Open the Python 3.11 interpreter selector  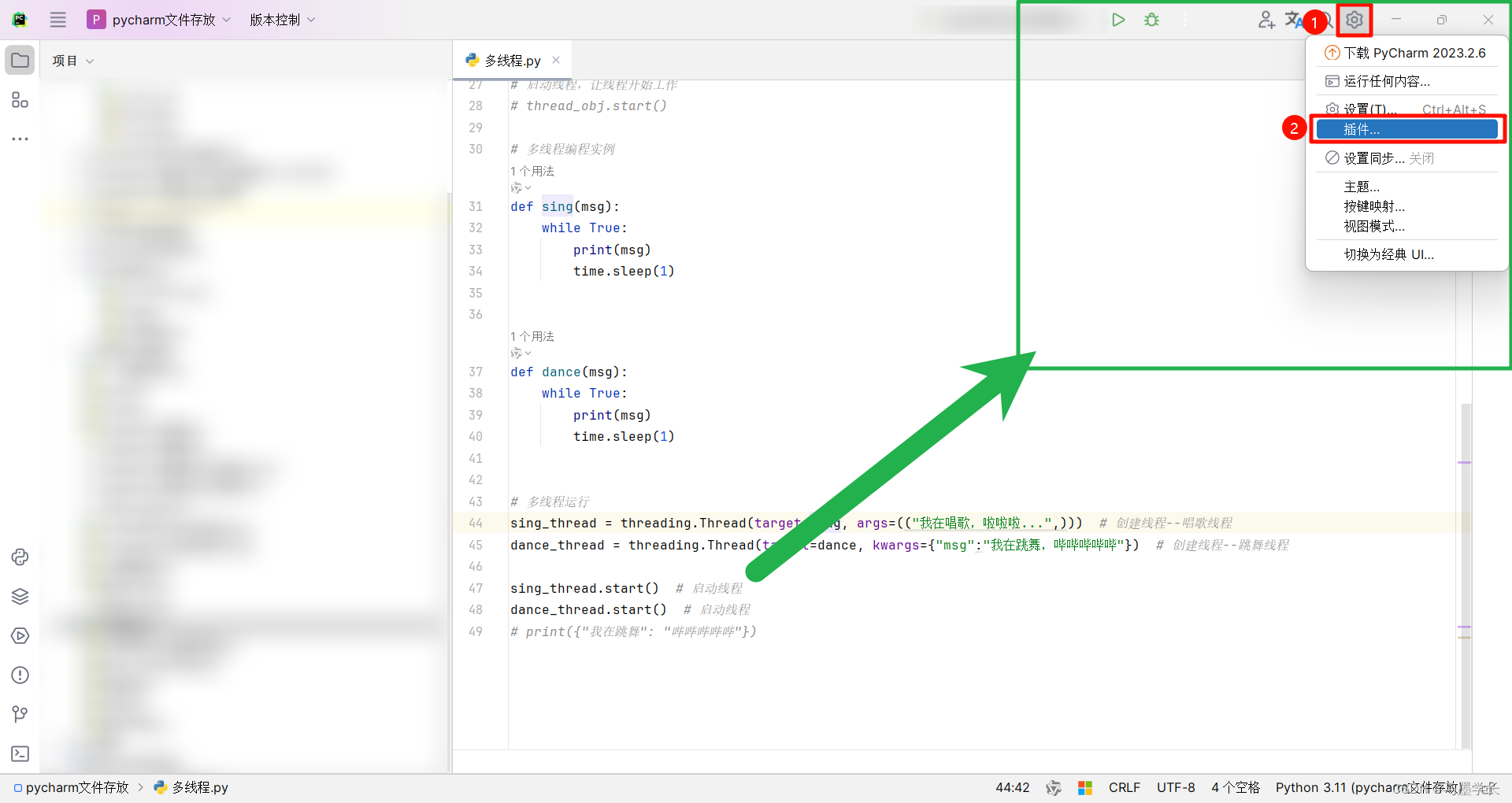pos(1370,787)
